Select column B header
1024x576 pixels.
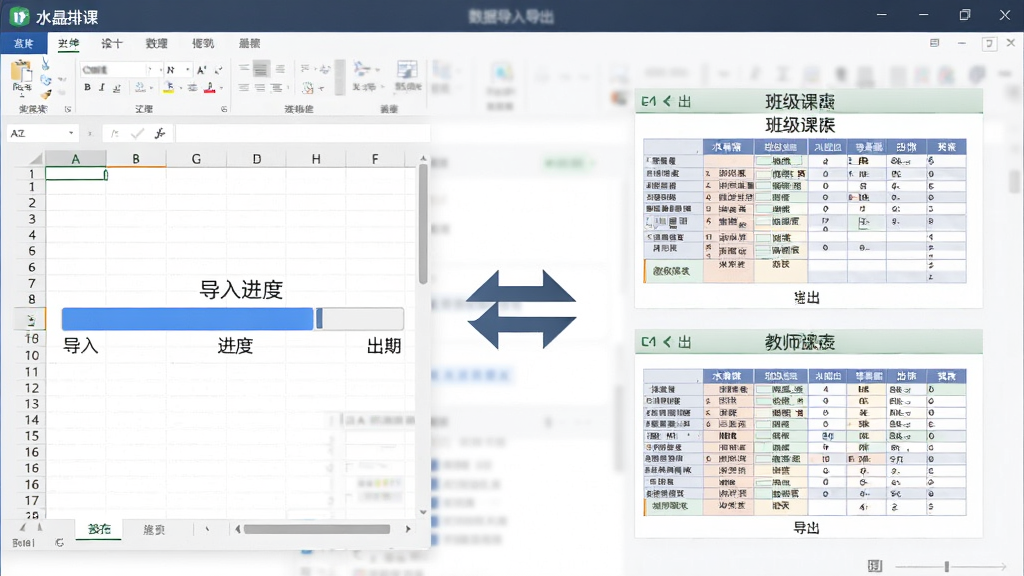(136, 159)
